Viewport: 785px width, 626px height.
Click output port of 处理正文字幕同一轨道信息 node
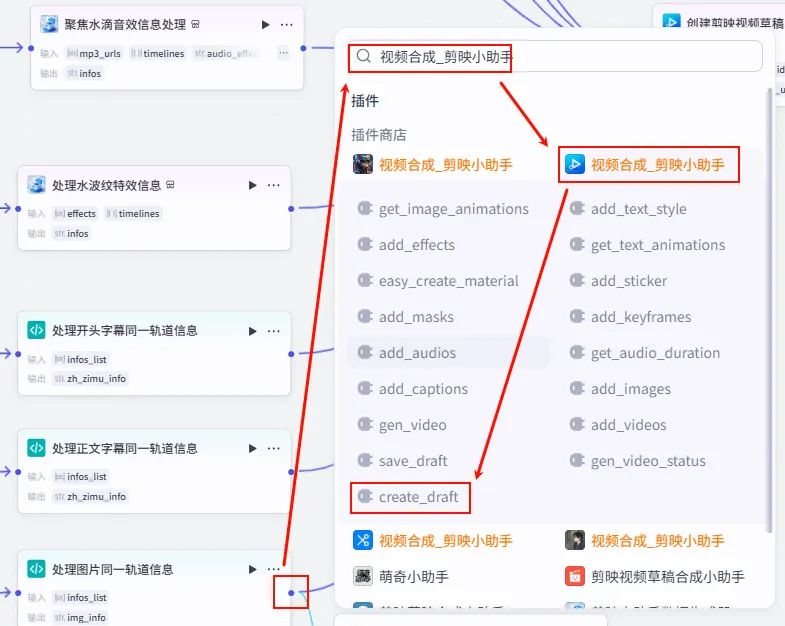click(291, 472)
